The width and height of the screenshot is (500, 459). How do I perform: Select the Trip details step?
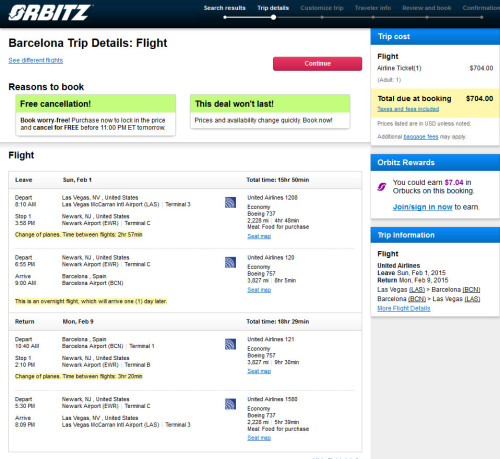tap(273, 8)
